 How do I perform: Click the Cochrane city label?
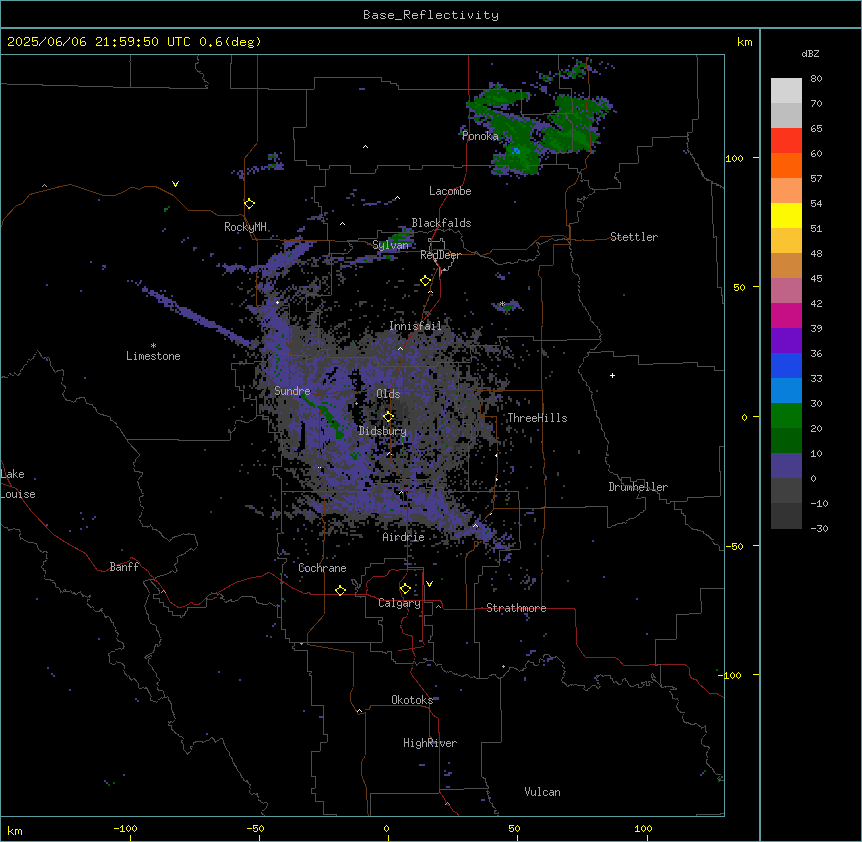click(x=322, y=568)
